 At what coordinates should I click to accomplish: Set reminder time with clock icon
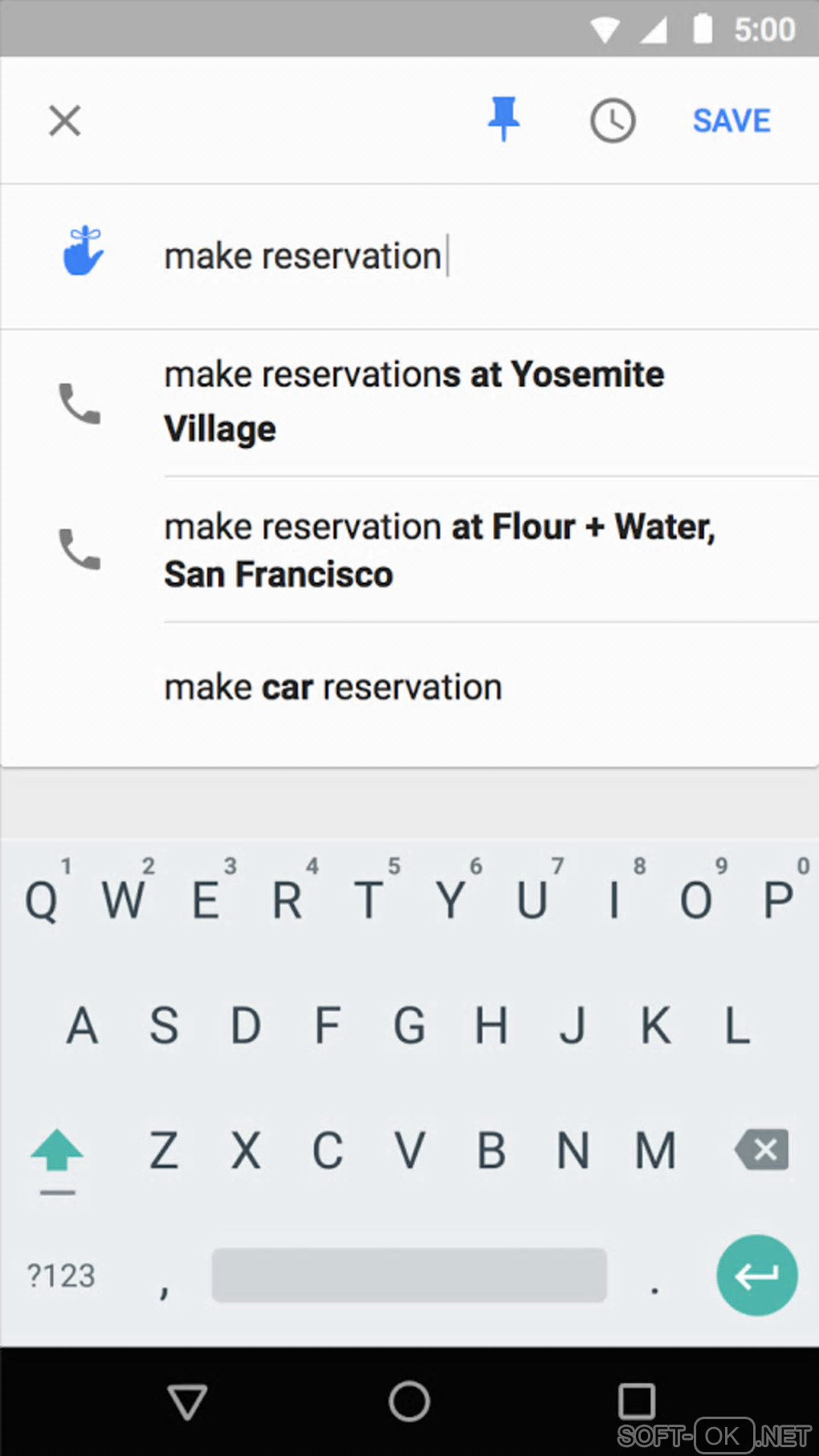point(613,121)
